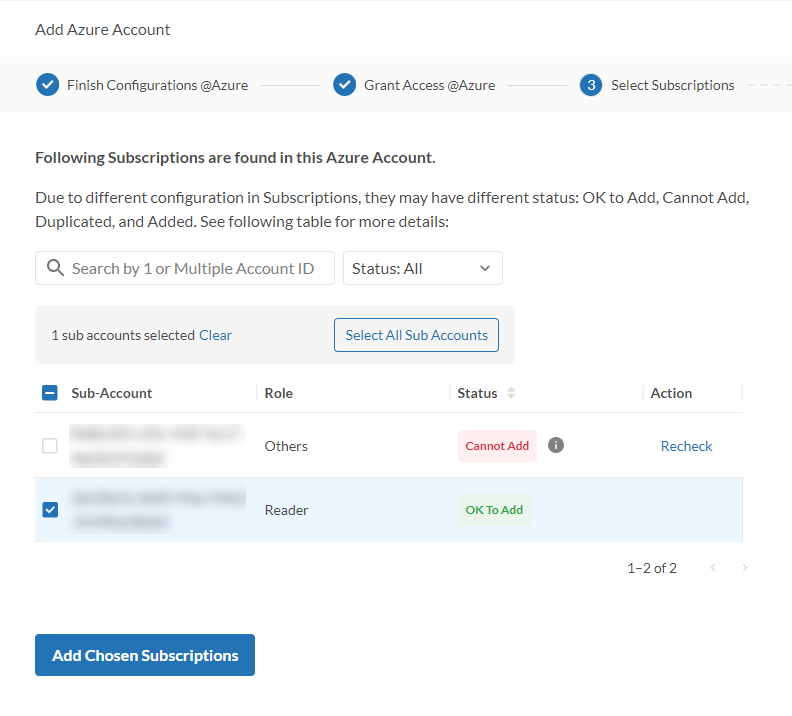Click Finish Configurations step checkmark icon
Viewport: 792px width, 716px height.
(x=47, y=85)
